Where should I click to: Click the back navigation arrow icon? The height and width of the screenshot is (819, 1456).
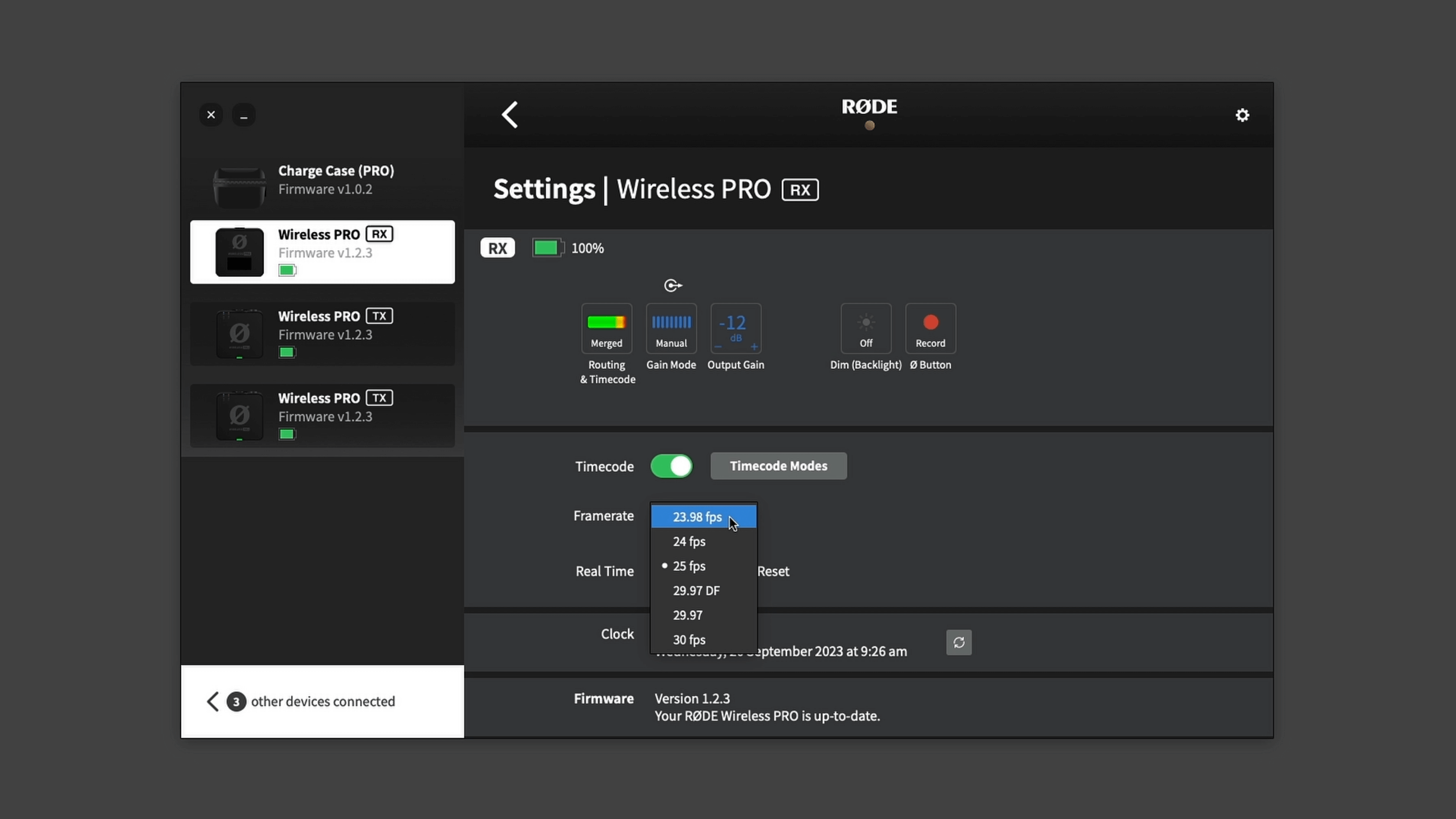pos(510,114)
